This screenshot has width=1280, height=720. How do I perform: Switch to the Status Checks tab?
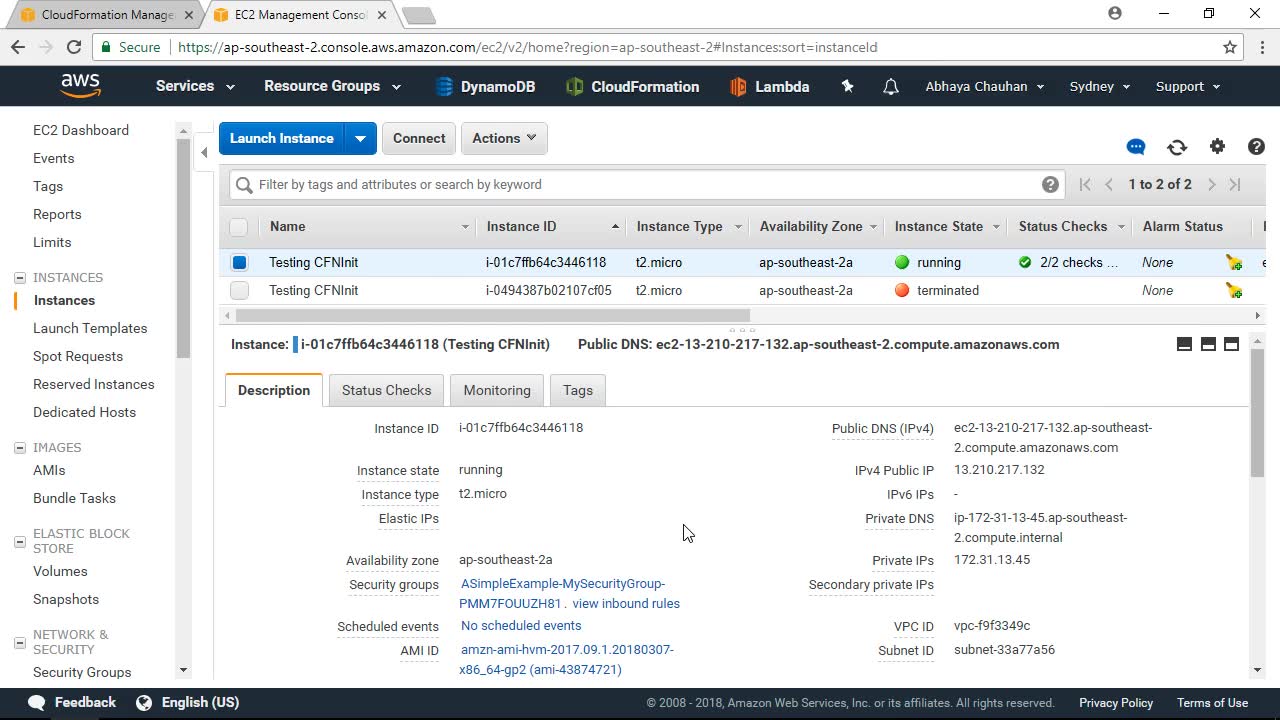387,390
